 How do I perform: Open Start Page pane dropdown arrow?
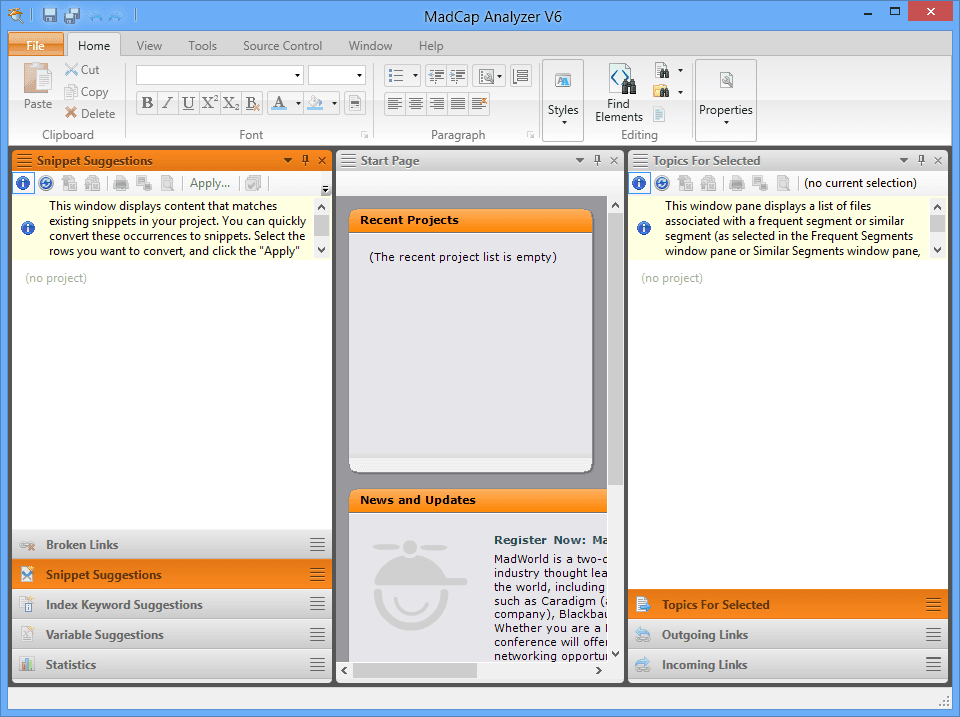click(580, 160)
